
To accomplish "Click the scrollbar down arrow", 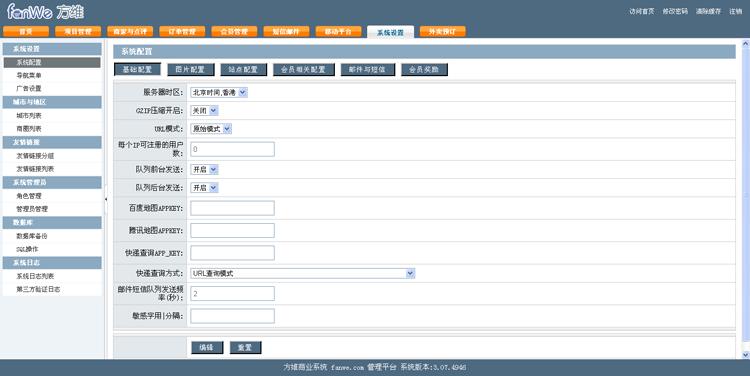I will coord(745,354).
